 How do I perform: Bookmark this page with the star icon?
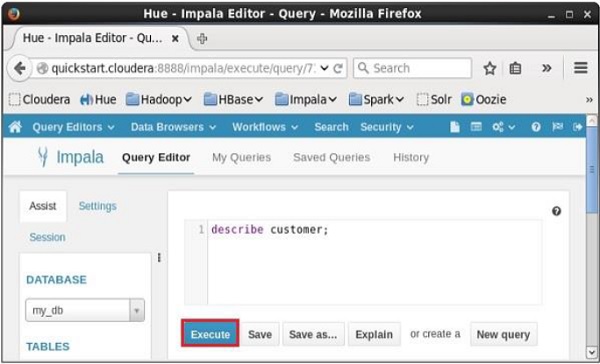point(489,69)
